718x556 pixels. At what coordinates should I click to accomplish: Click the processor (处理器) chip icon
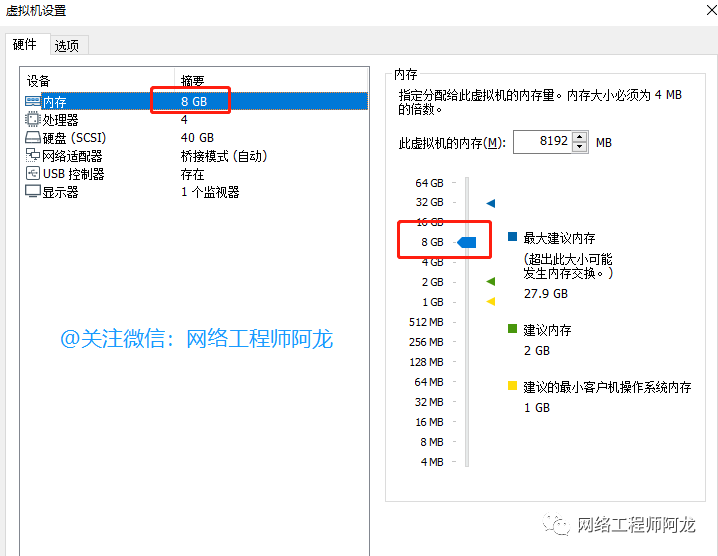(33, 119)
